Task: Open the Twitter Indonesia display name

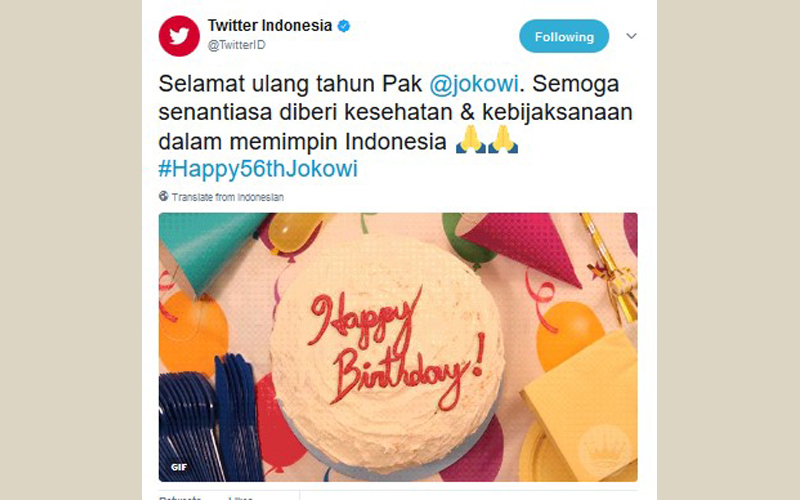Action: point(270,26)
